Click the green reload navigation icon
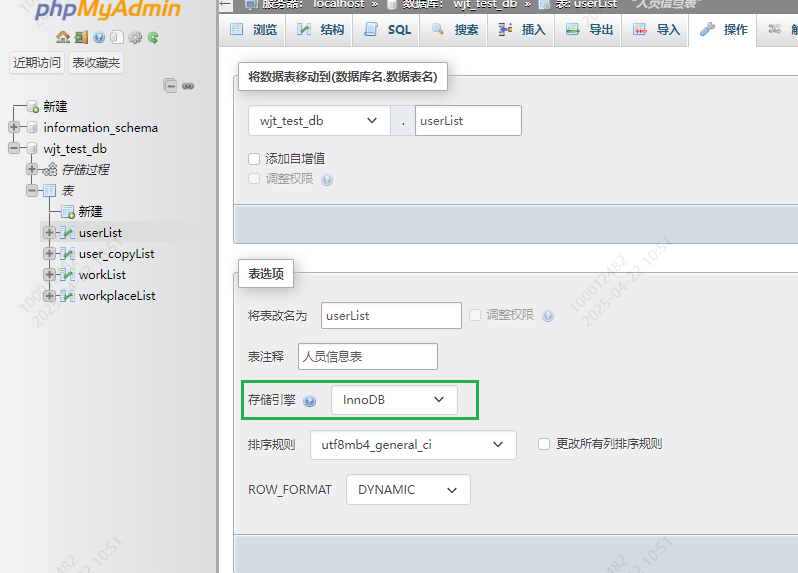Image resolution: width=798 pixels, height=573 pixels. tap(153, 37)
